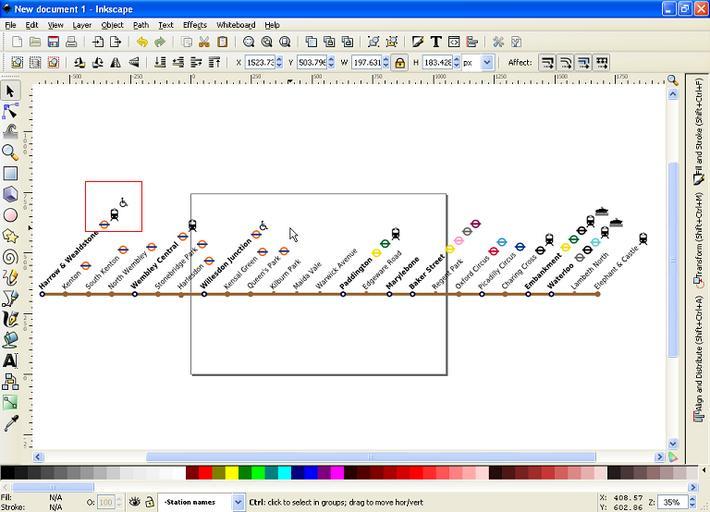Image resolution: width=710 pixels, height=512 pixels.
Task: Select the Bezier pen tool
Action: point(10,298)
